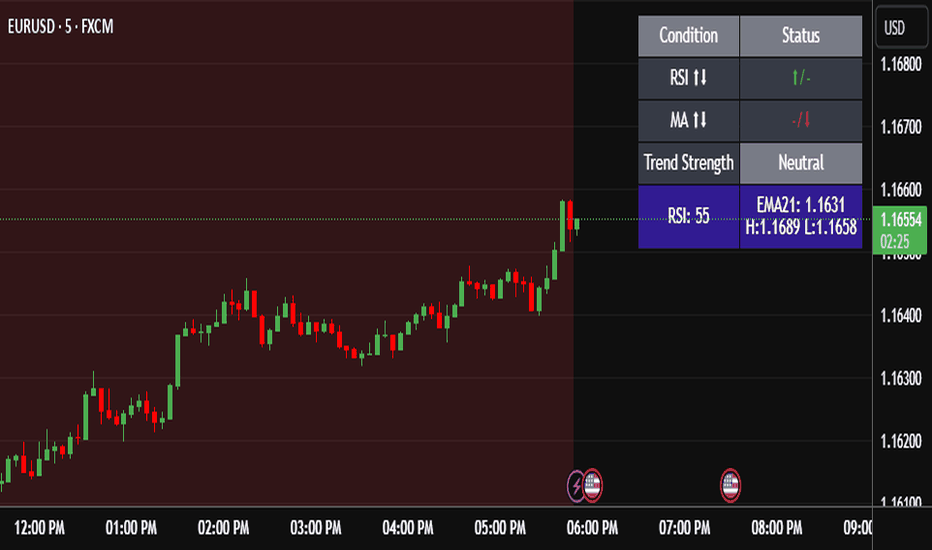Click the 1.16800 price axis label
This screenshot has height=550, width=932.
900,64
